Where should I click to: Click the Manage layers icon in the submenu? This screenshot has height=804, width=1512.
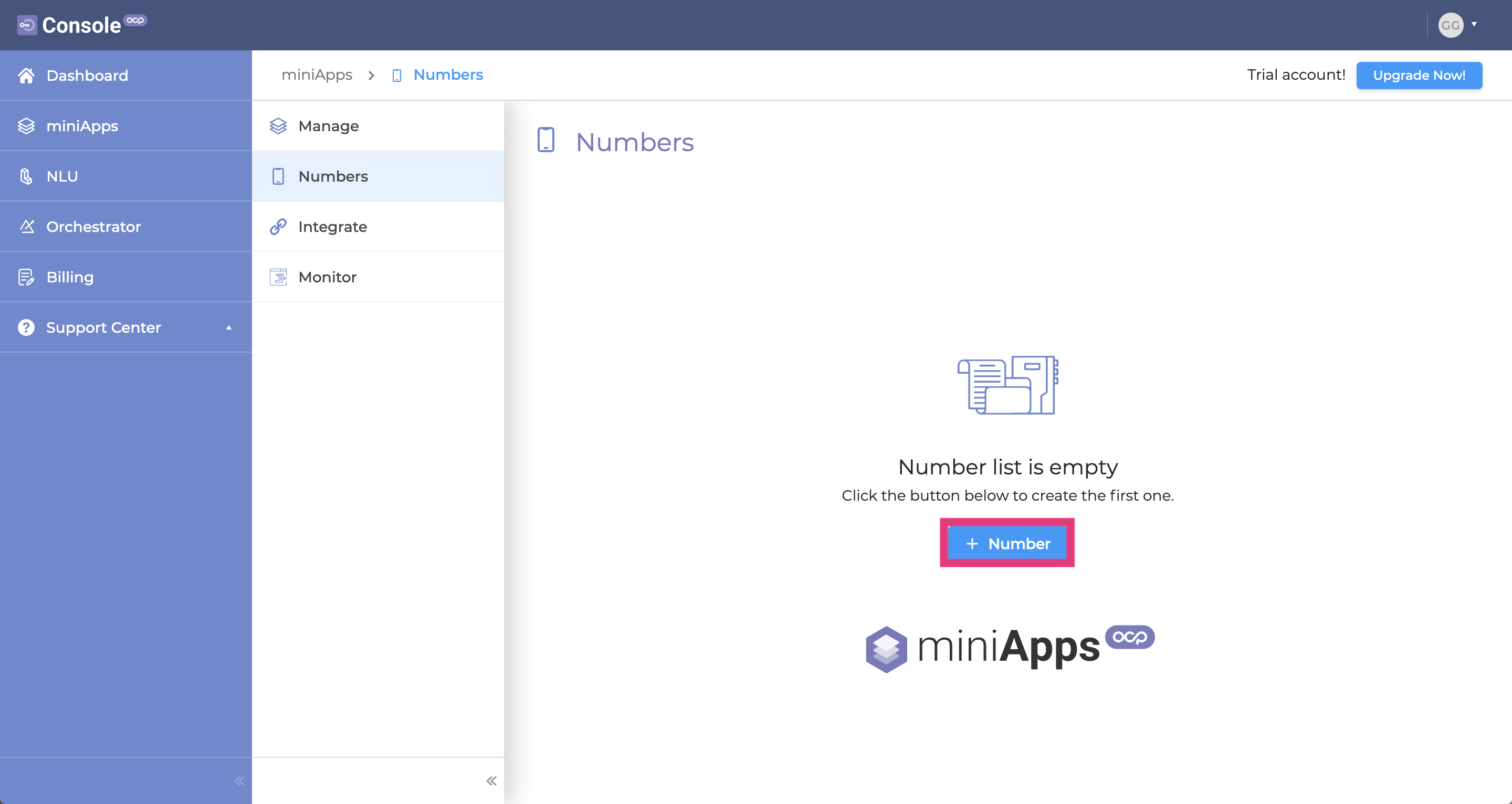point(278,126)
